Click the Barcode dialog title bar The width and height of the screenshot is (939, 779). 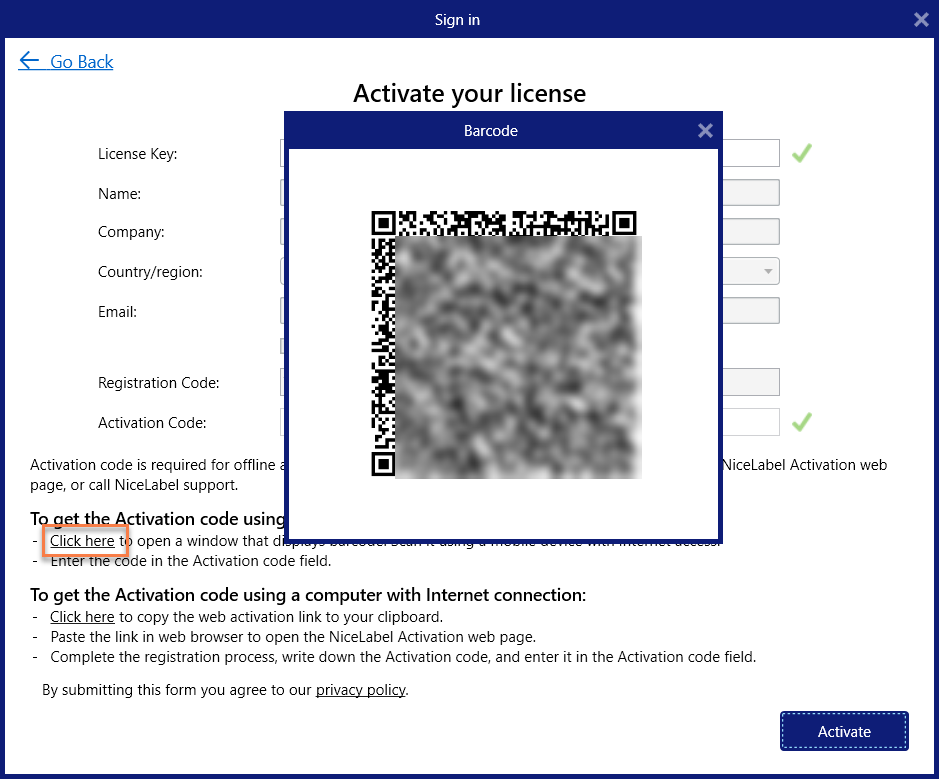click(x=490, y=130)
